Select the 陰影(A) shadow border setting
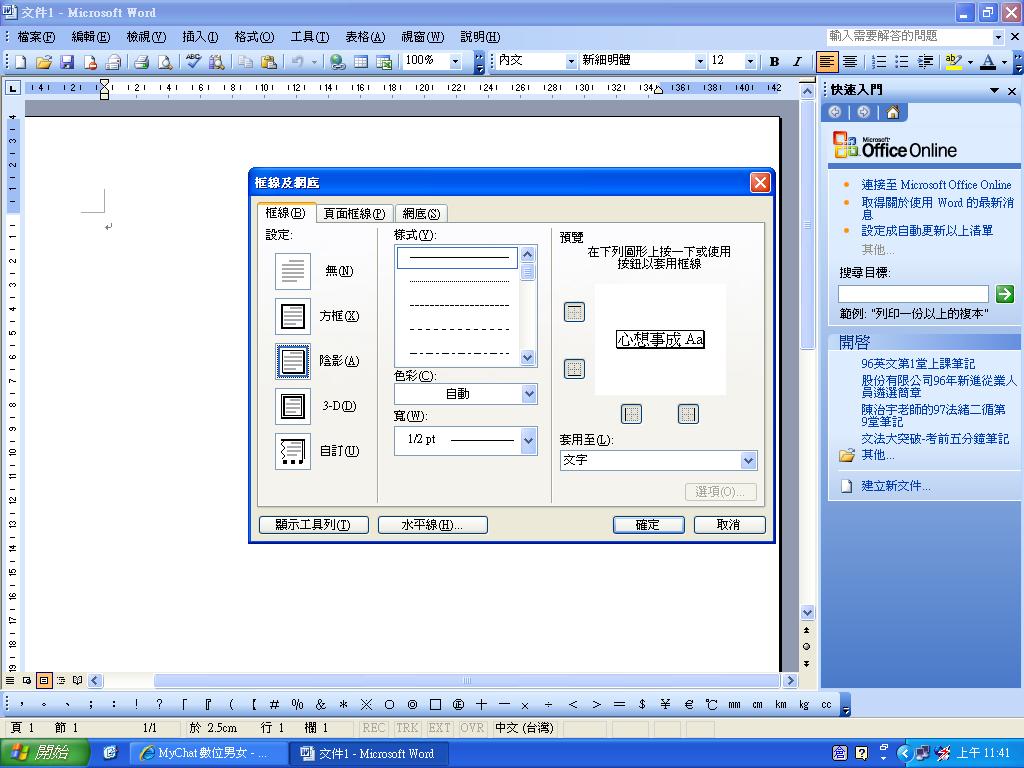The height and width of the screenshot is (768, 1024). point(293,360)
